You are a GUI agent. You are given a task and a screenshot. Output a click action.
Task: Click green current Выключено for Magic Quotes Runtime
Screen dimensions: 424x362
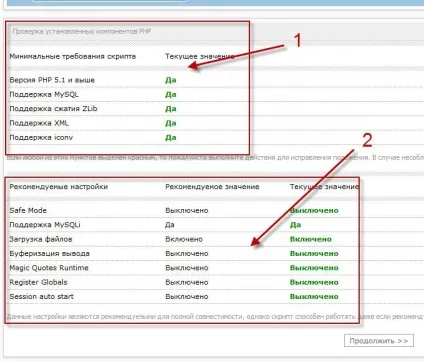click(314, 268)
